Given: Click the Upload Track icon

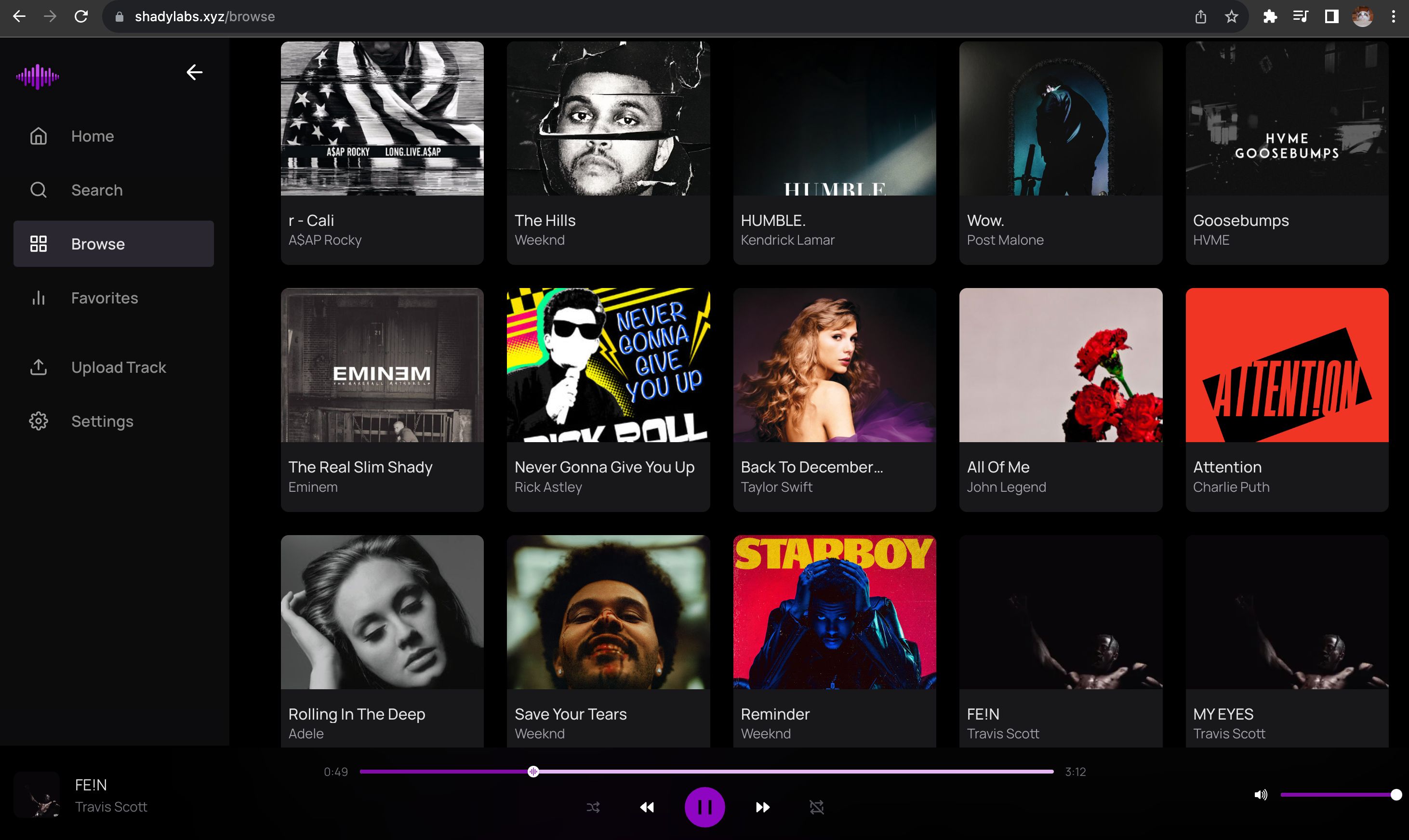Looking at the screenshot, I should (x=39, y=367).
